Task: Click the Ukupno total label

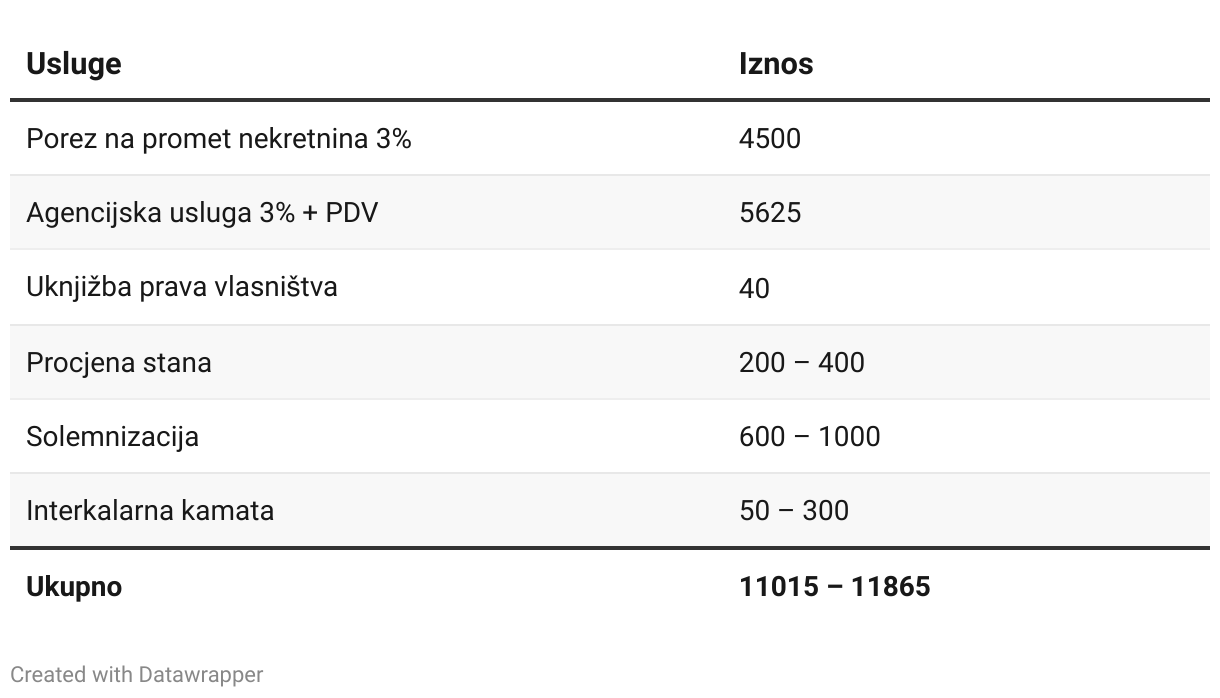Action: pos(74,586)
